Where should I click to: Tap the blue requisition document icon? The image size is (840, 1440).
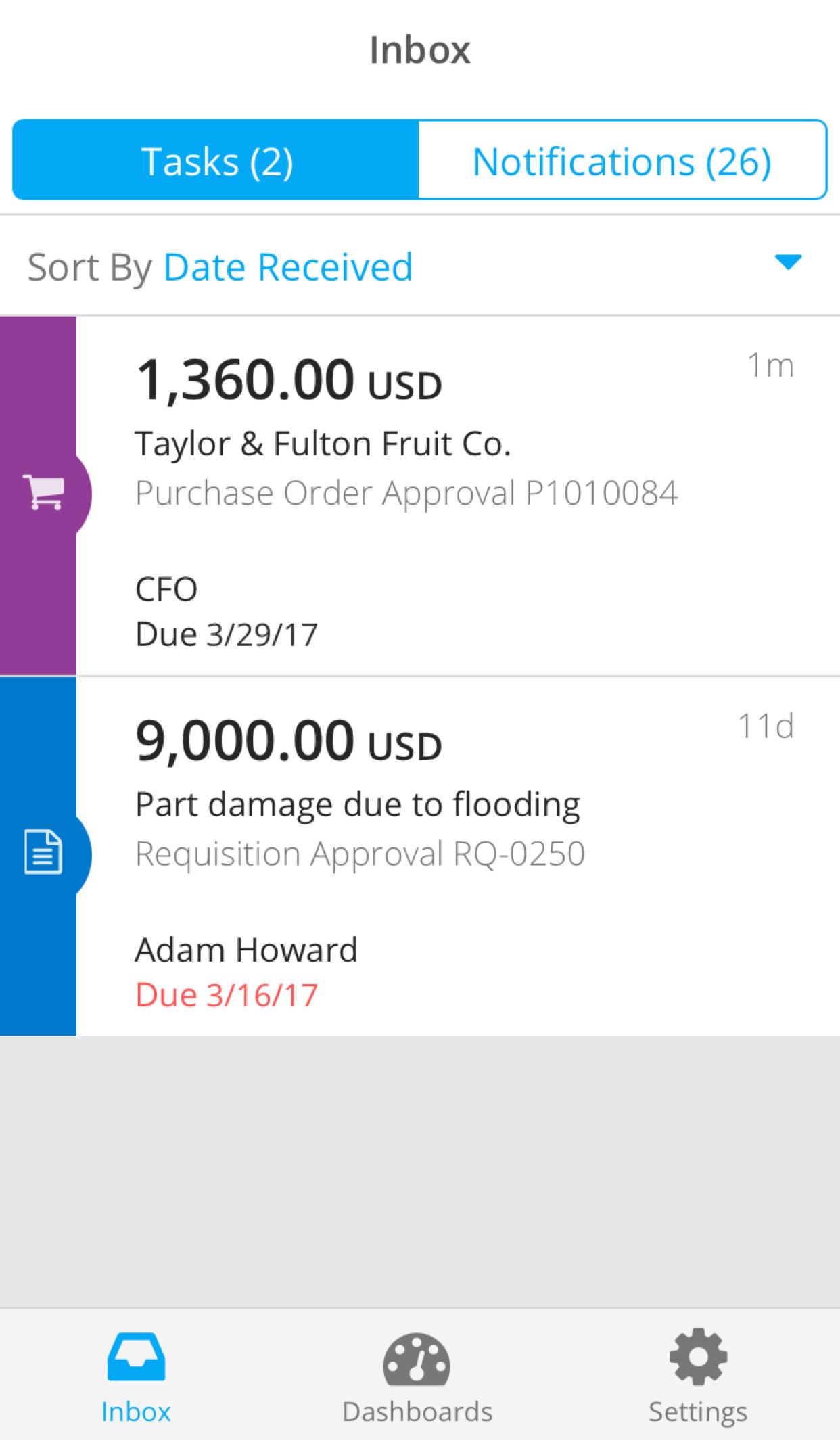[x=43, y=852]
